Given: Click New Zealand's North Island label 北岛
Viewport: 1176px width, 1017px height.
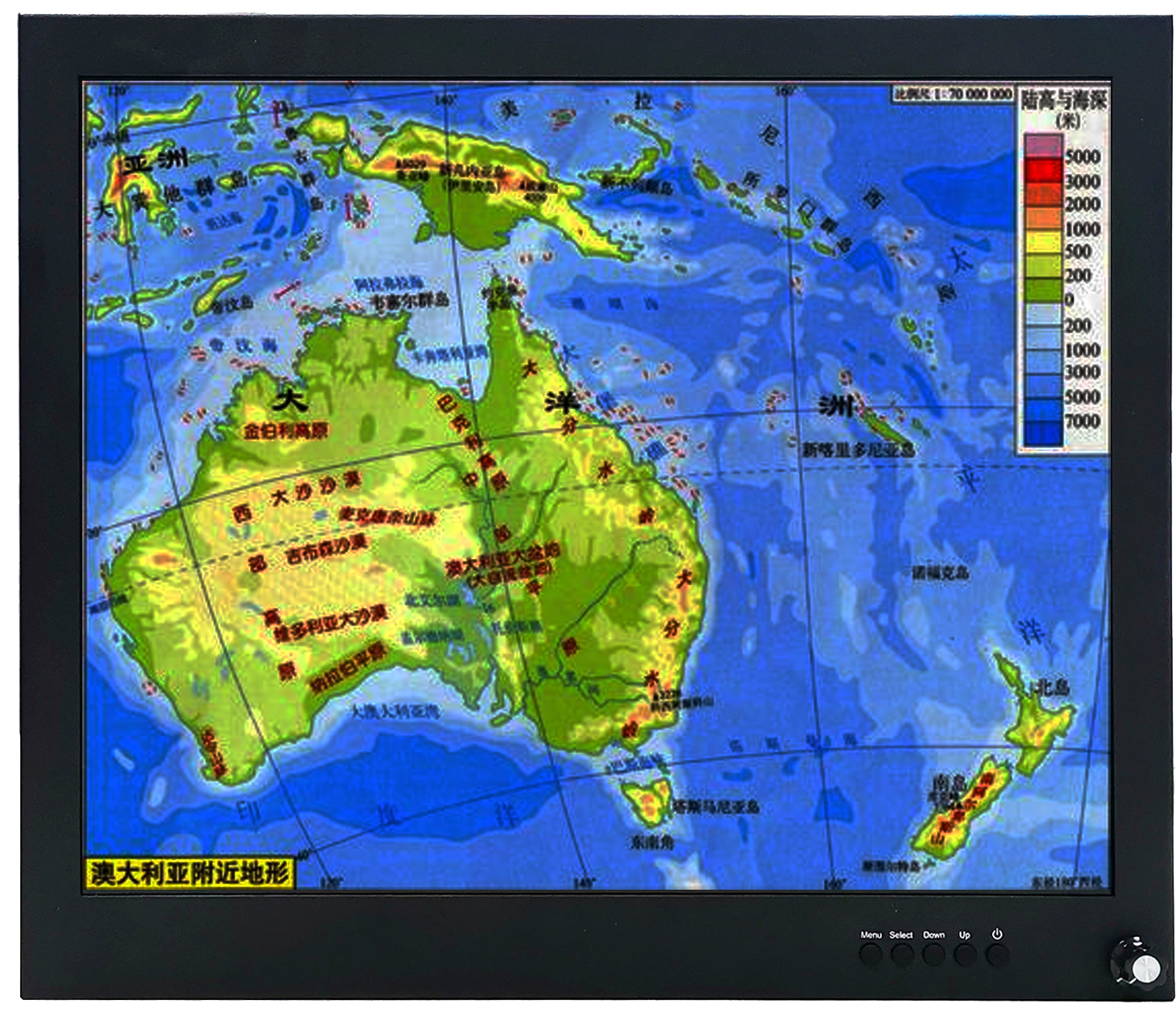Looking at the screenshot, I should 1053,687.
